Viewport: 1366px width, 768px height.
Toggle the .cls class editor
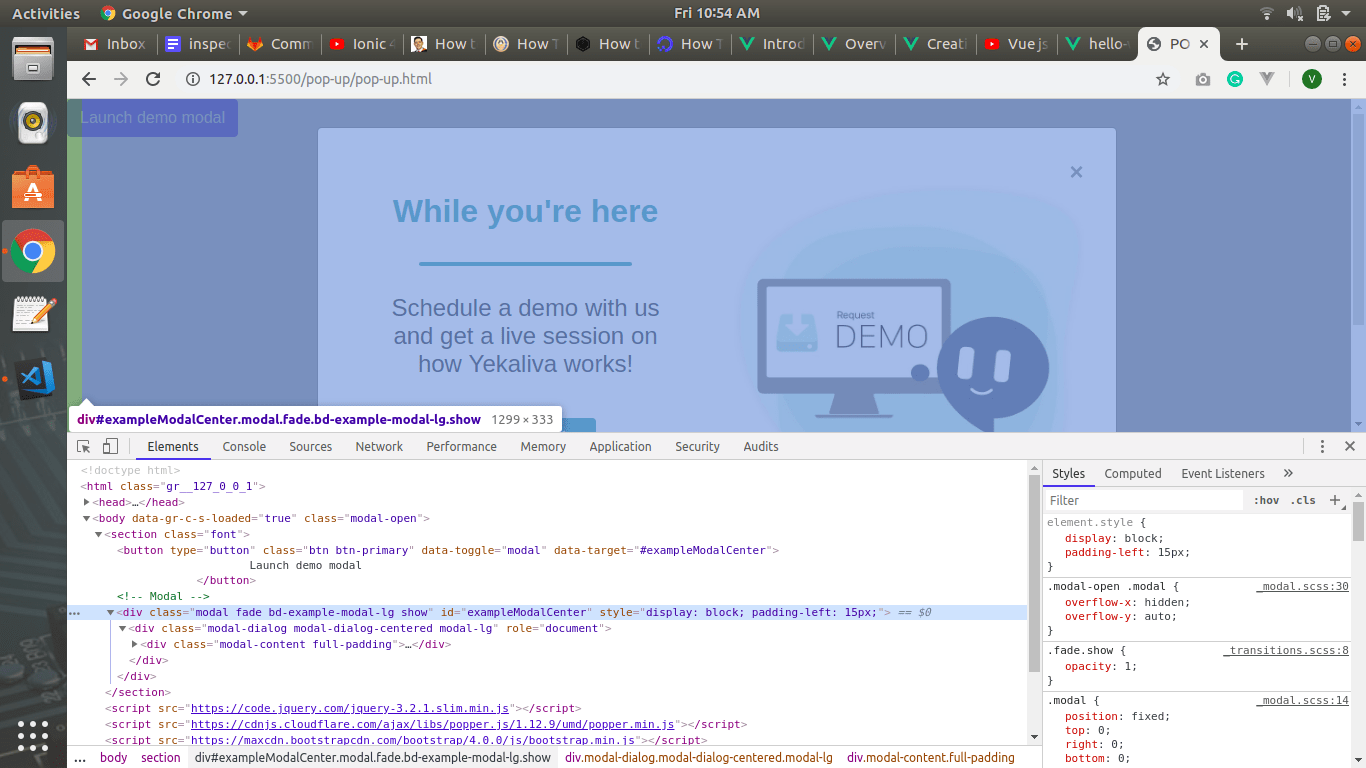pyautogui.click(x=1303, y=500)
